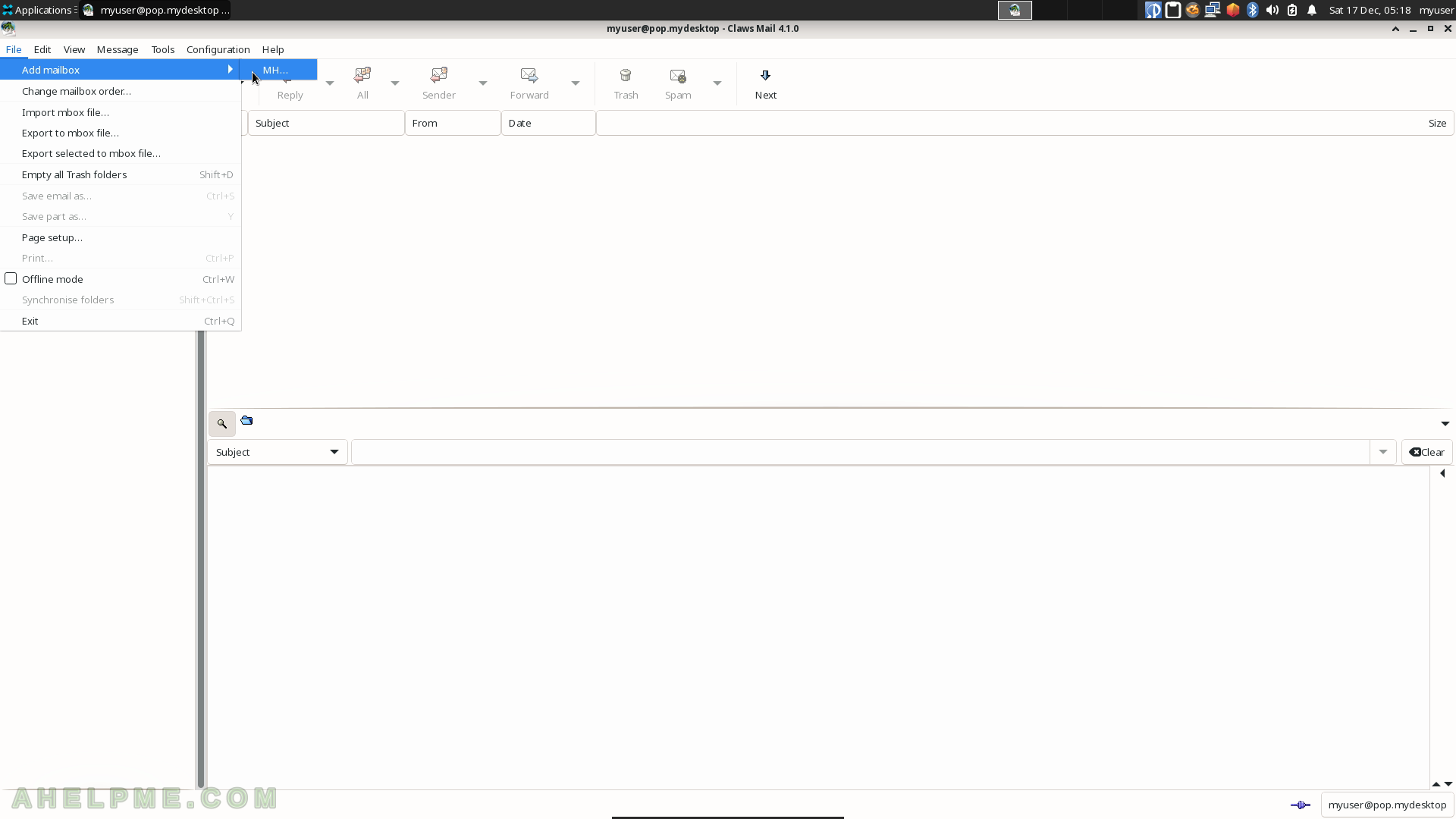Choose Export selected to mbox file...
This screenshot has height=819, width=1456.
click(x=121, y=153)
